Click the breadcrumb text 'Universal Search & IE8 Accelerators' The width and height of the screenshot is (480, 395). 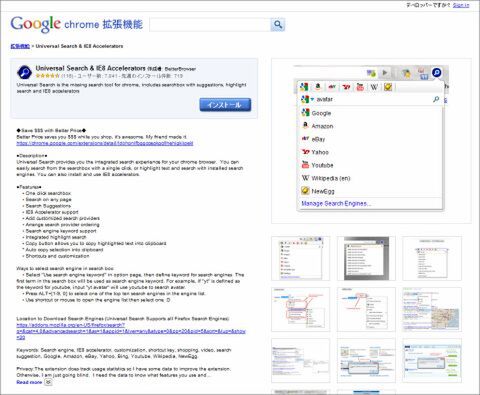point(79,46)
